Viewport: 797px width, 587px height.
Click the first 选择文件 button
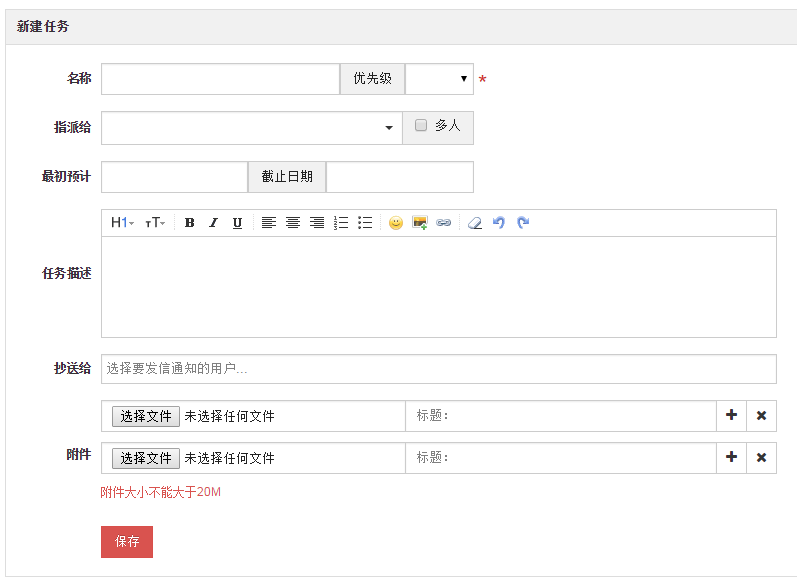click(146, 416)
